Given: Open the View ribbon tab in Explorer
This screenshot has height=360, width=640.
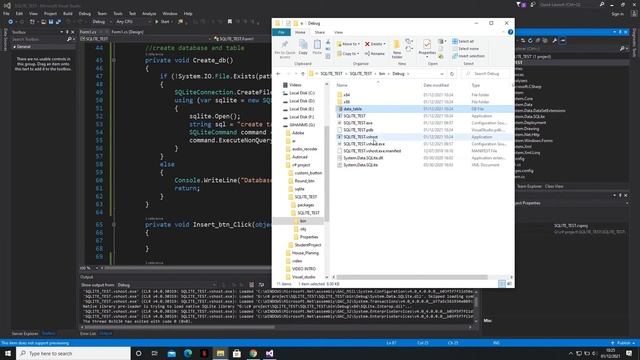Looking at the screenshot, I should pyautogui.click(x=338, y=32).
